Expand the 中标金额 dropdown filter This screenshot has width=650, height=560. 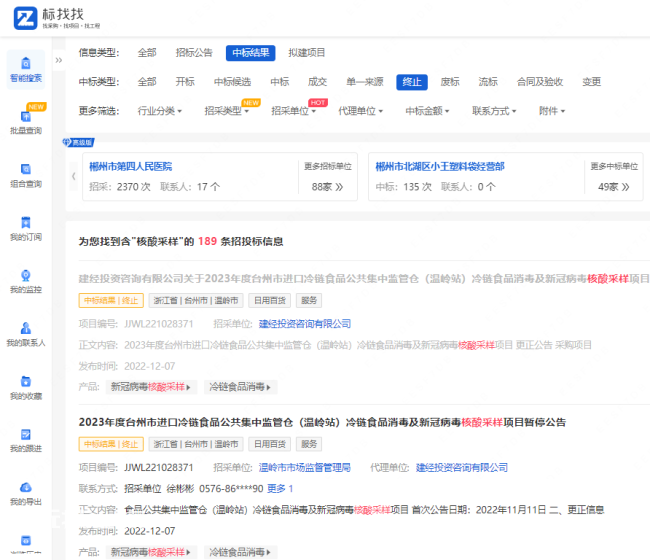coord(427,111)
